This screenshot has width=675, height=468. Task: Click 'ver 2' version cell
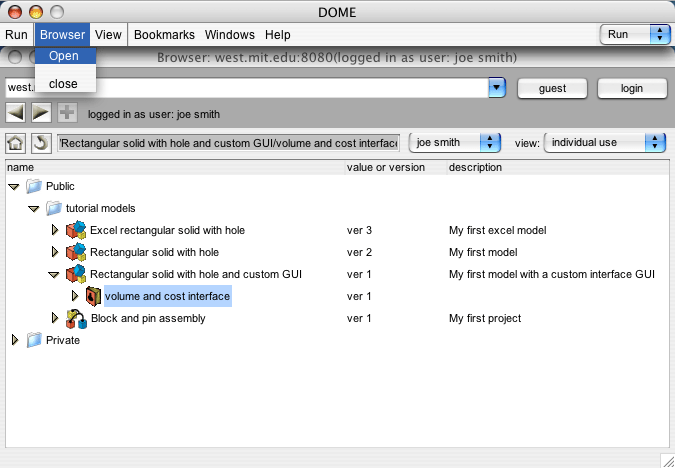359,252
